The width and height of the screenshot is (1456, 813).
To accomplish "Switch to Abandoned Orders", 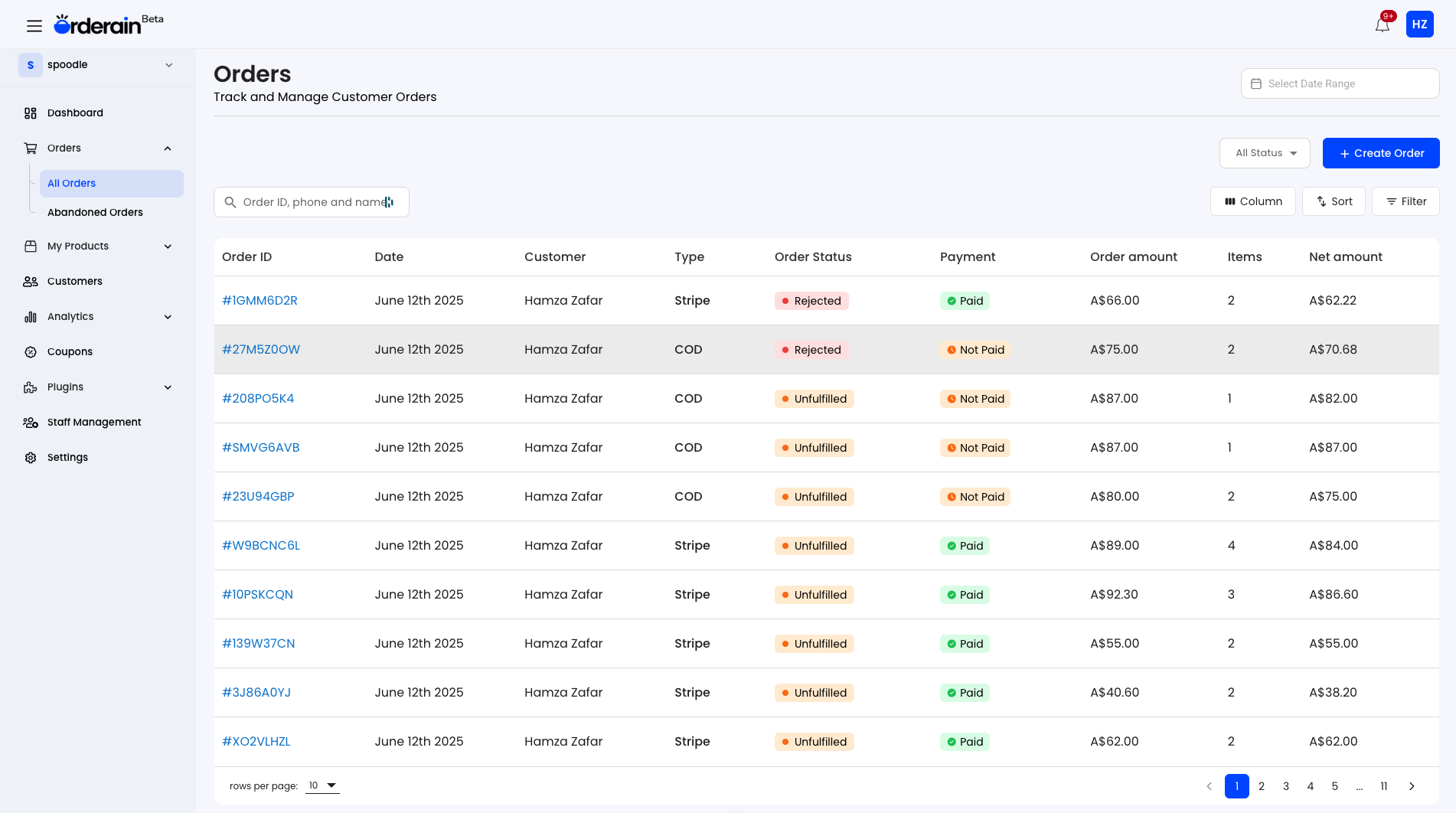I will click(x=95, y=212).
